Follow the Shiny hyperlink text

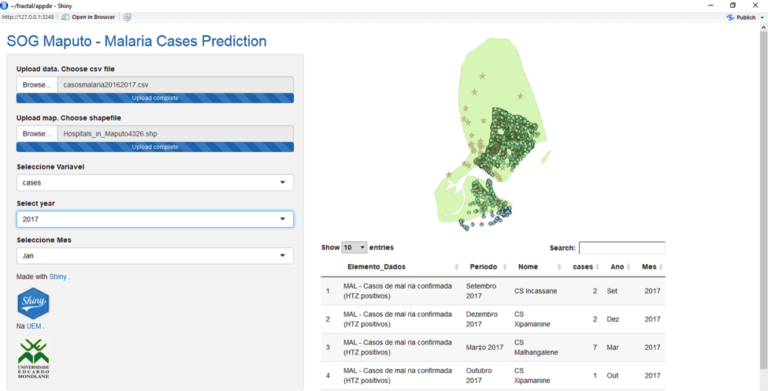pos(58,277)
